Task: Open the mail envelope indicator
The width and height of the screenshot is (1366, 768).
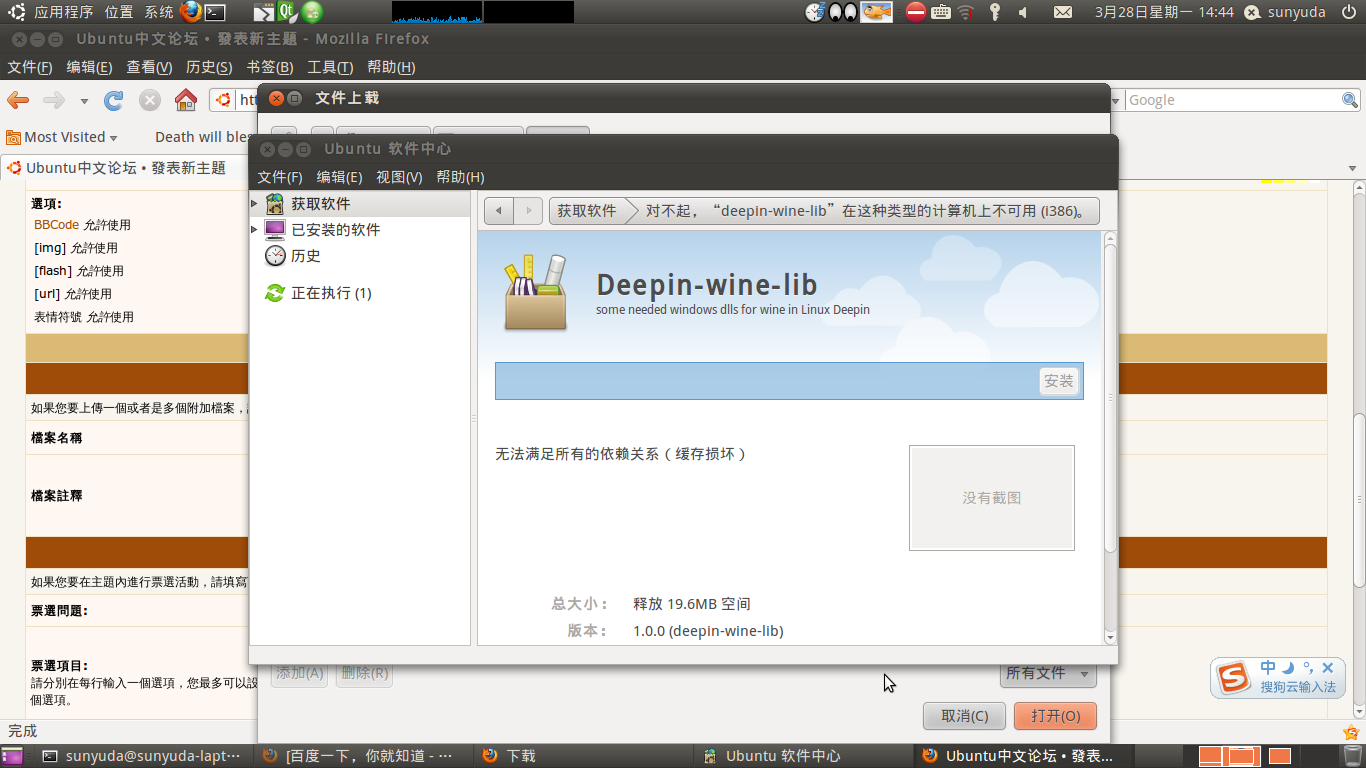Action: 1063,12
